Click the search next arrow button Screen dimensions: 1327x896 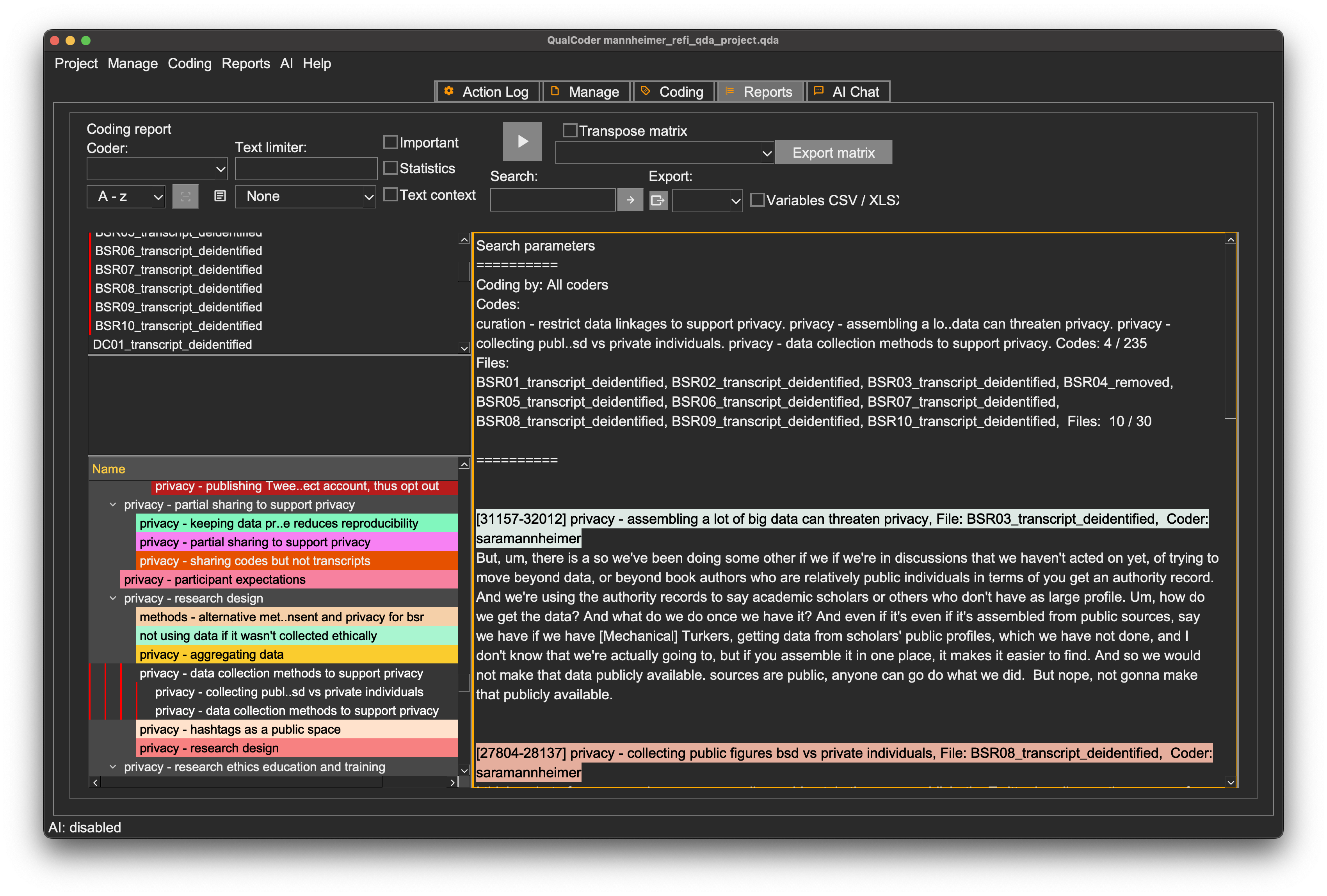(x=630, y=200)
